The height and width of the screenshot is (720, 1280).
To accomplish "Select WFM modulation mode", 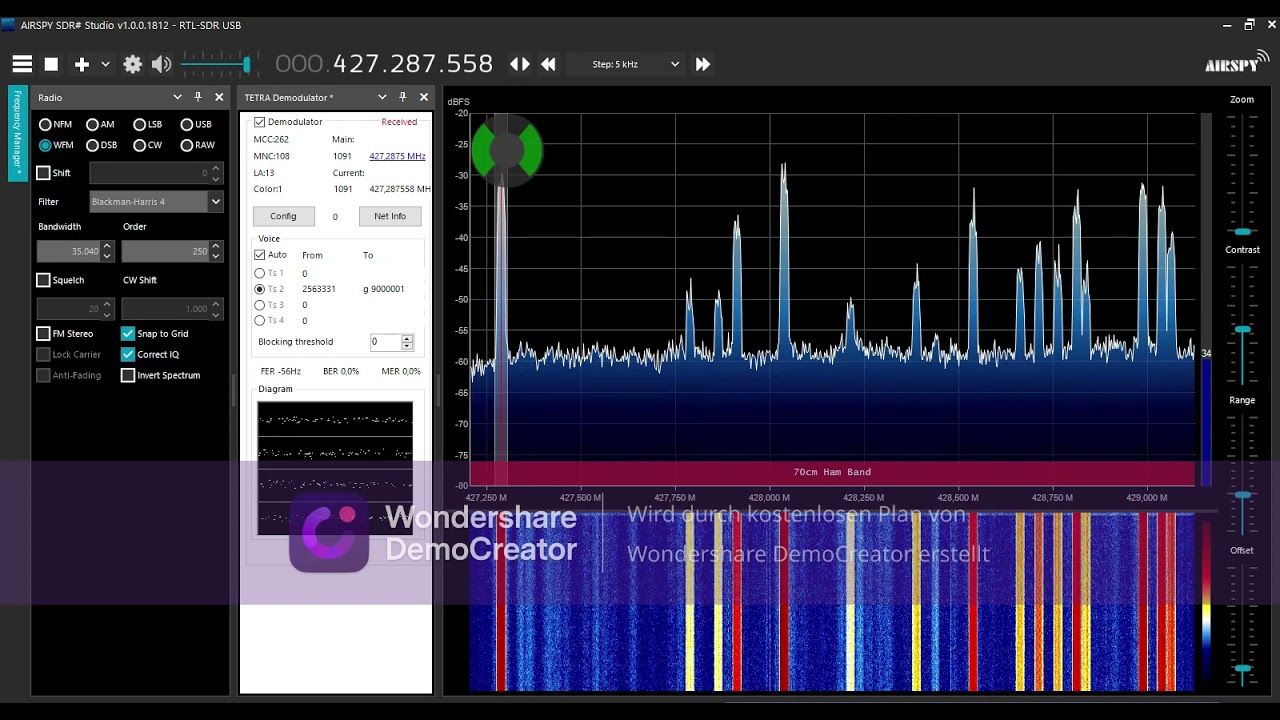I will tap(56, 145).
